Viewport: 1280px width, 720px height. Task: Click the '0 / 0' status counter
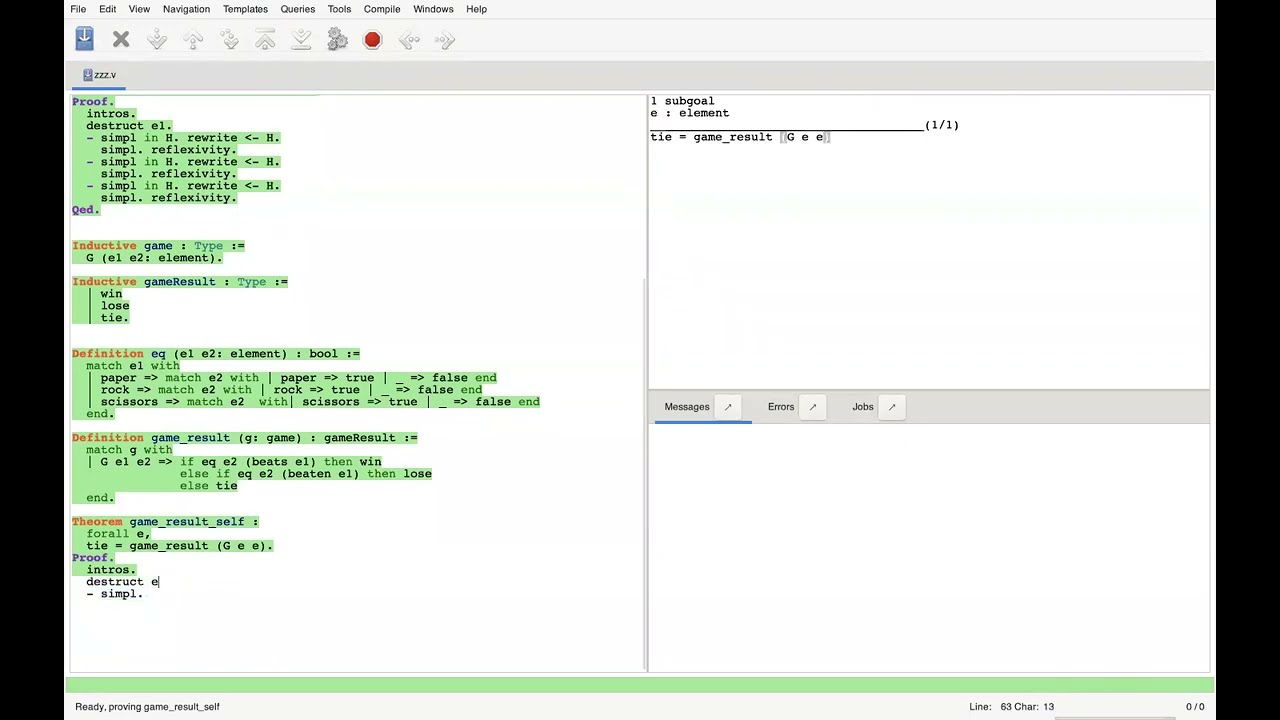coord(1195,707)
